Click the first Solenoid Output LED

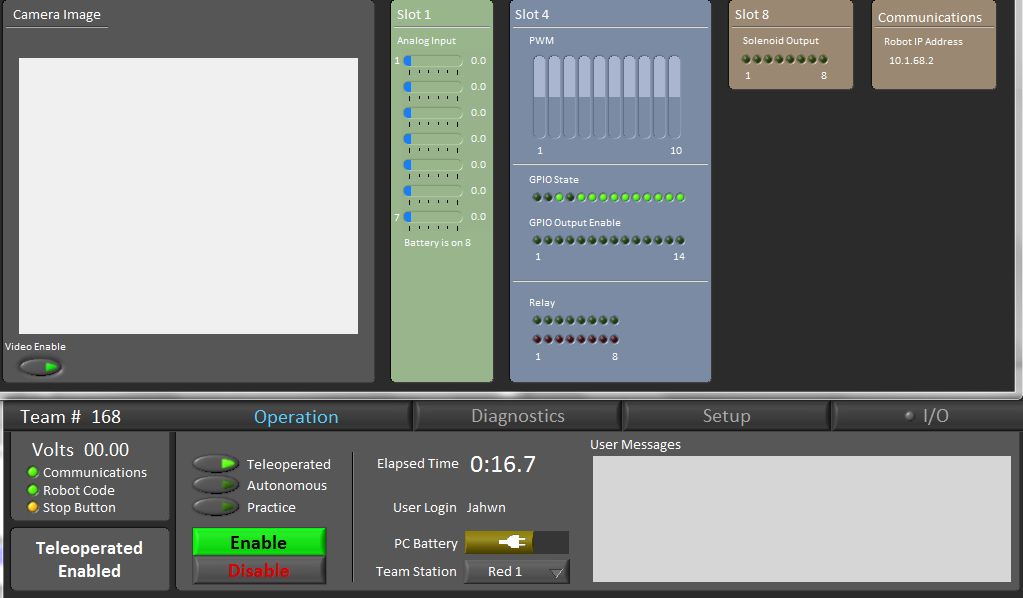[x=746, y=59]
